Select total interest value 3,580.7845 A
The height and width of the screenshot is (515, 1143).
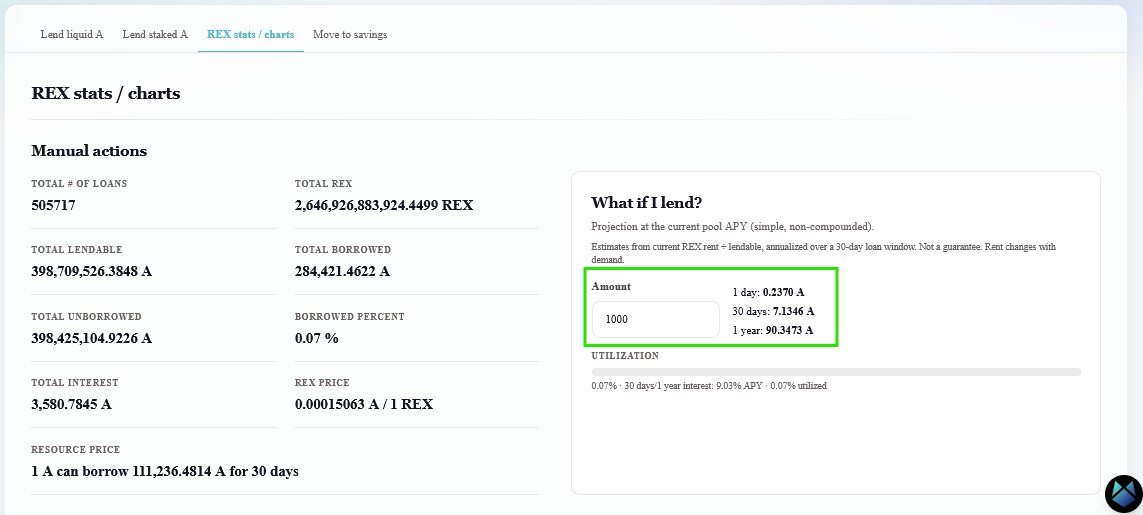(x=71, y=404)
